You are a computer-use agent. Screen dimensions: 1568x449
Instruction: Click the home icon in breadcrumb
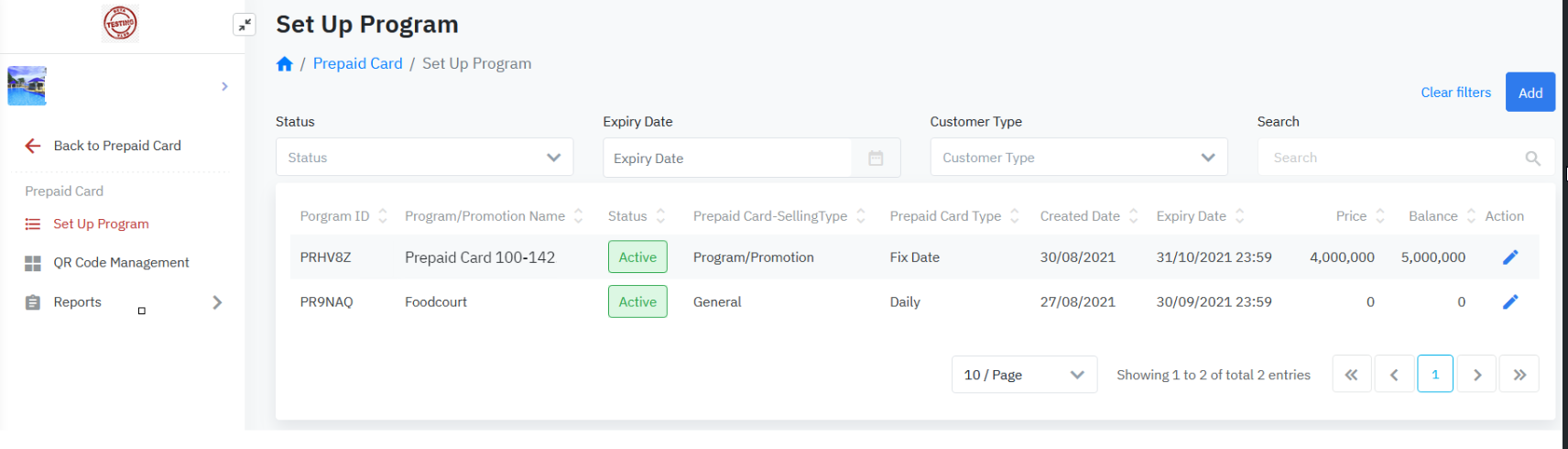(285, 64)
